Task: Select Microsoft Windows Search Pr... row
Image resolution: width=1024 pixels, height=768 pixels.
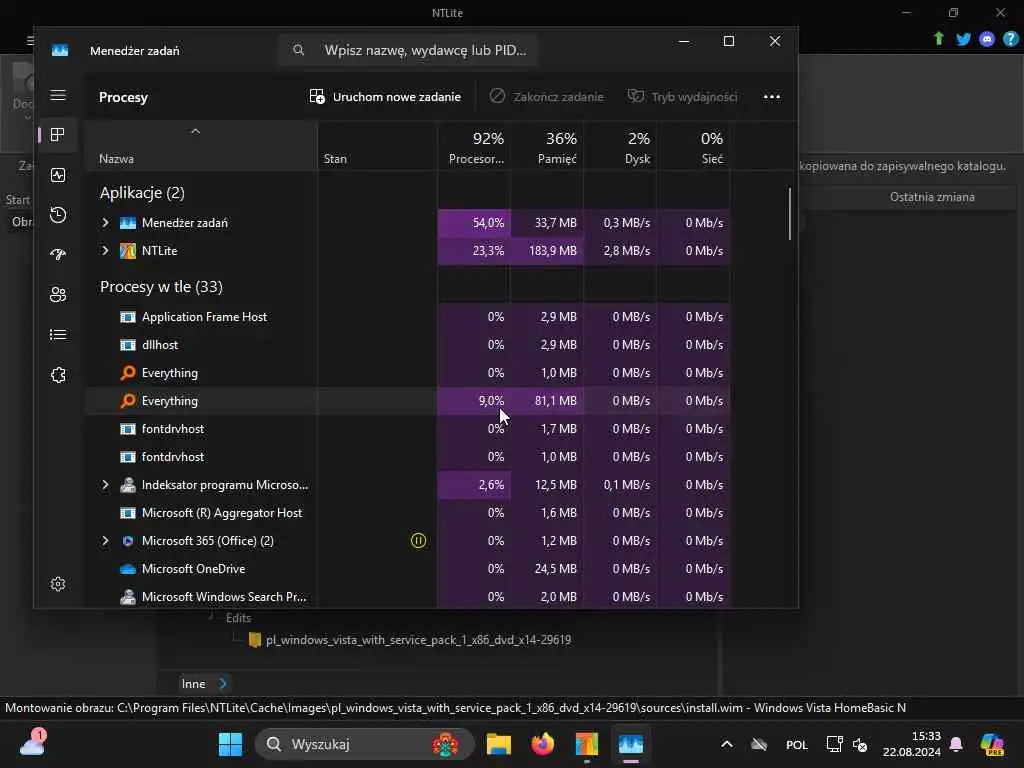Action: point(408,597)
